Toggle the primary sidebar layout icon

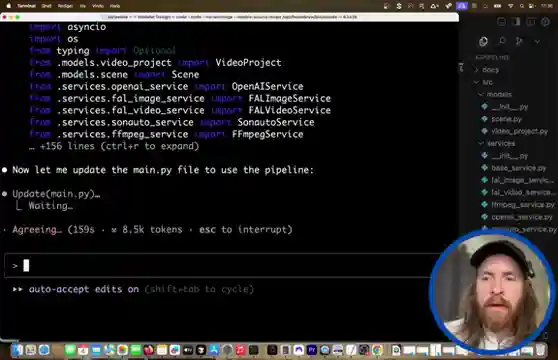coord(501,22)
